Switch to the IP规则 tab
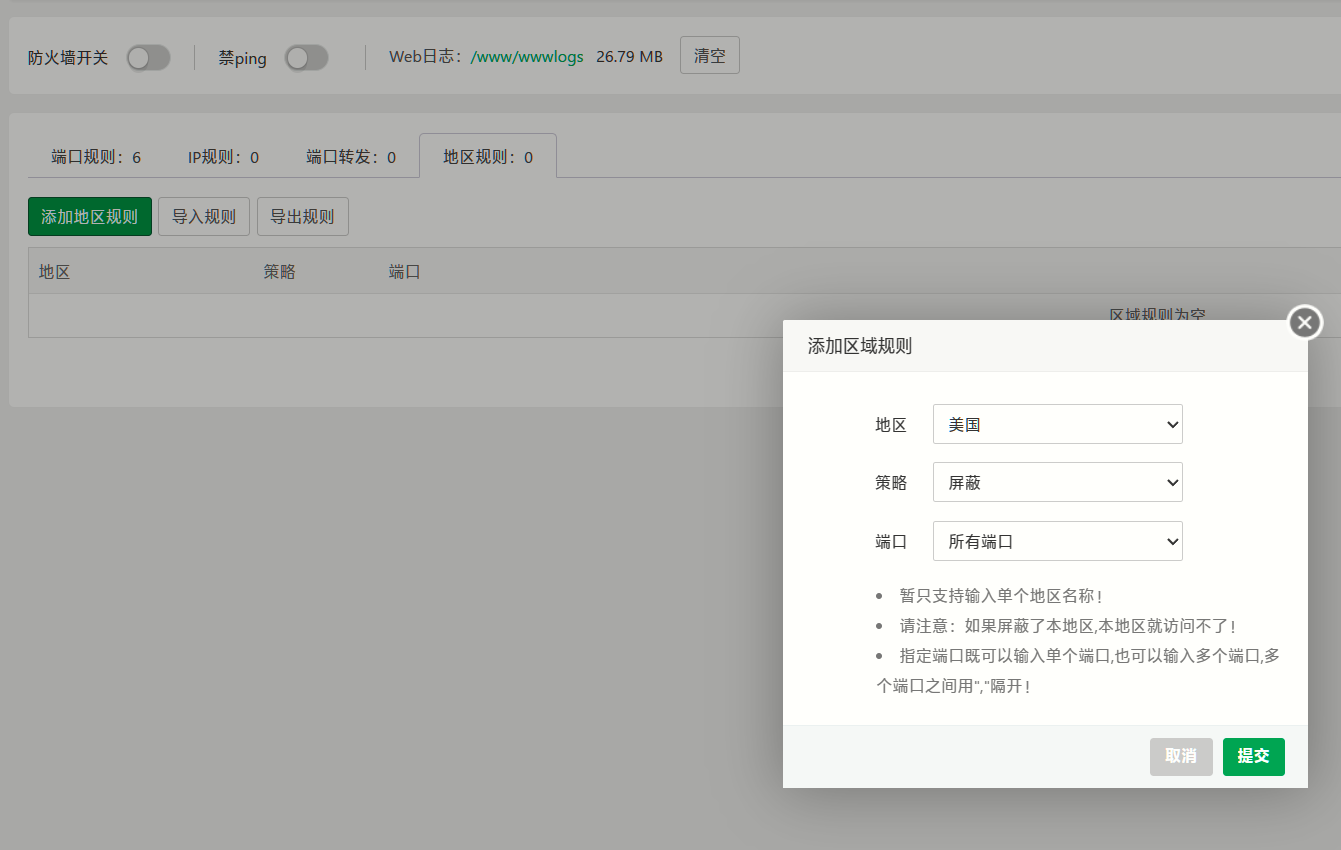 pos(224,157)
